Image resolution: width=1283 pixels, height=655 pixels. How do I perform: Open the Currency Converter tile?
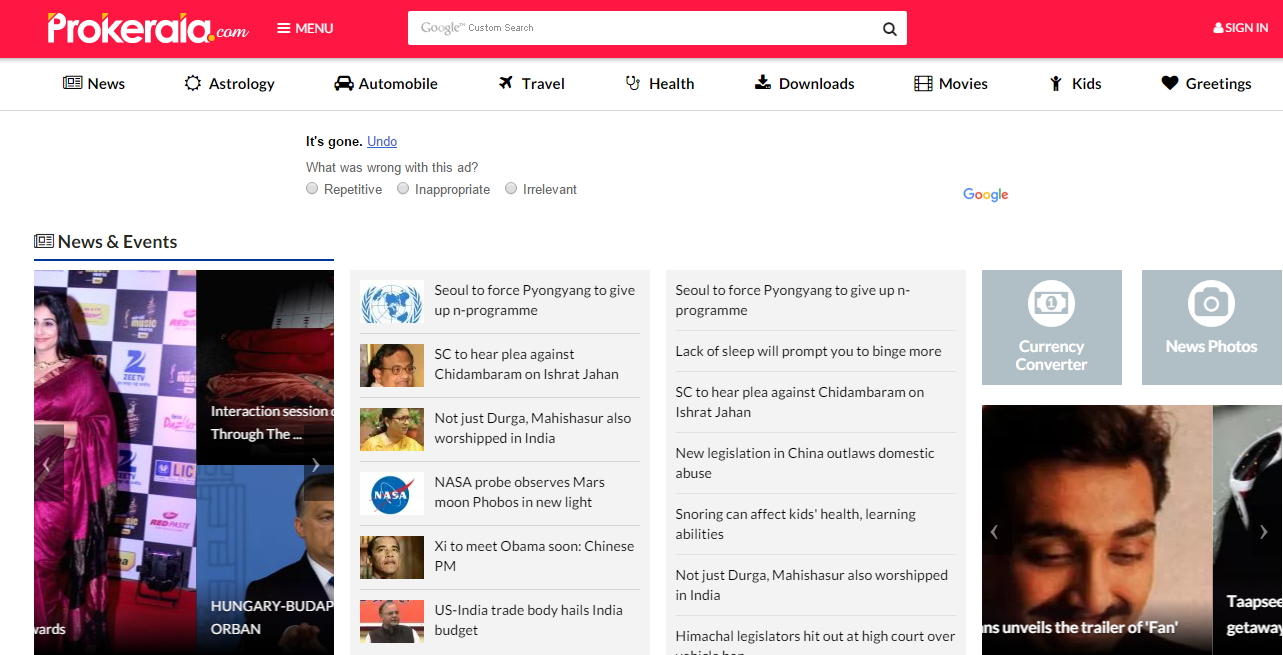pos(1051,327)
